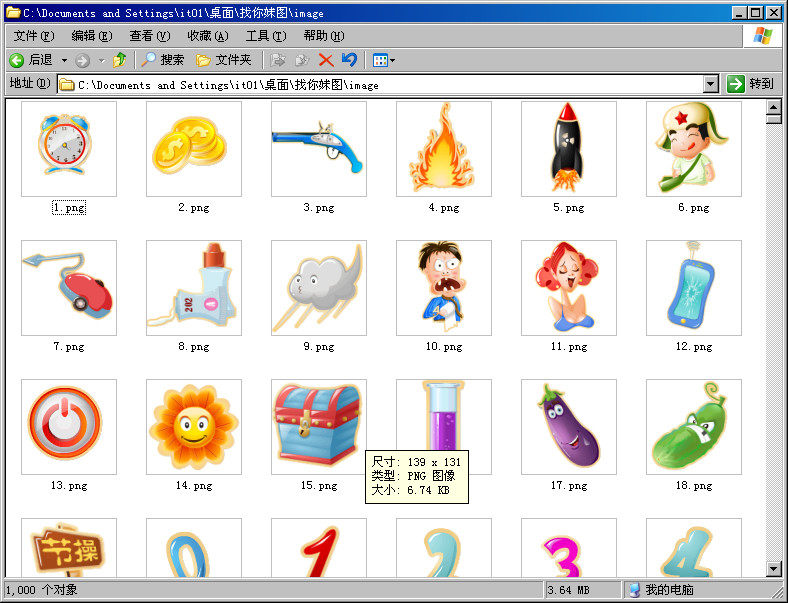Select the gold coins thumbnail 2.png
Viewport: 788px width, 603px height.
pos(194,149)
